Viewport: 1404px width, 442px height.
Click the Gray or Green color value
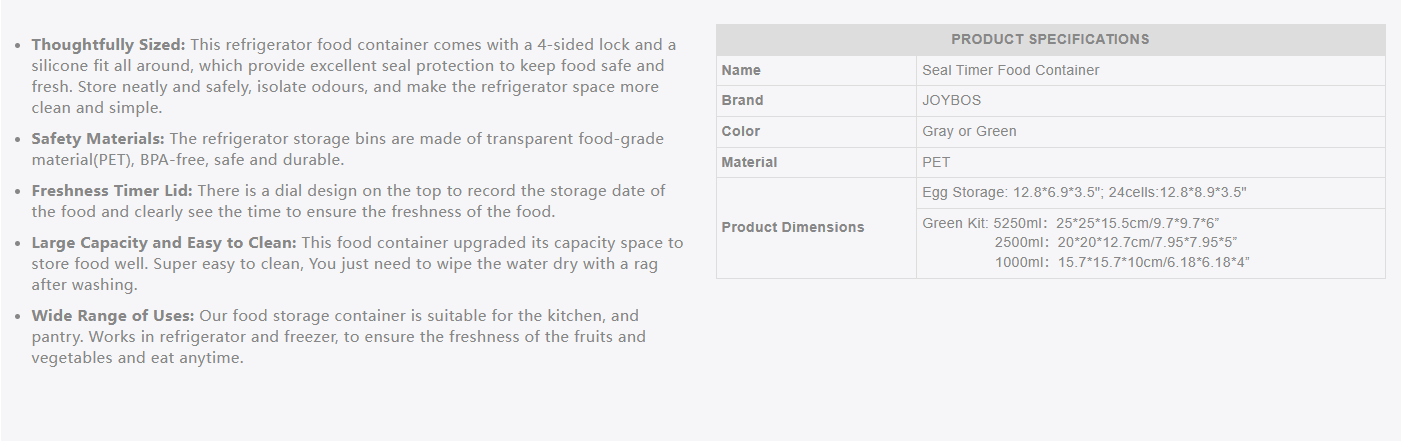pyautogui.click(x=969, y=131)
